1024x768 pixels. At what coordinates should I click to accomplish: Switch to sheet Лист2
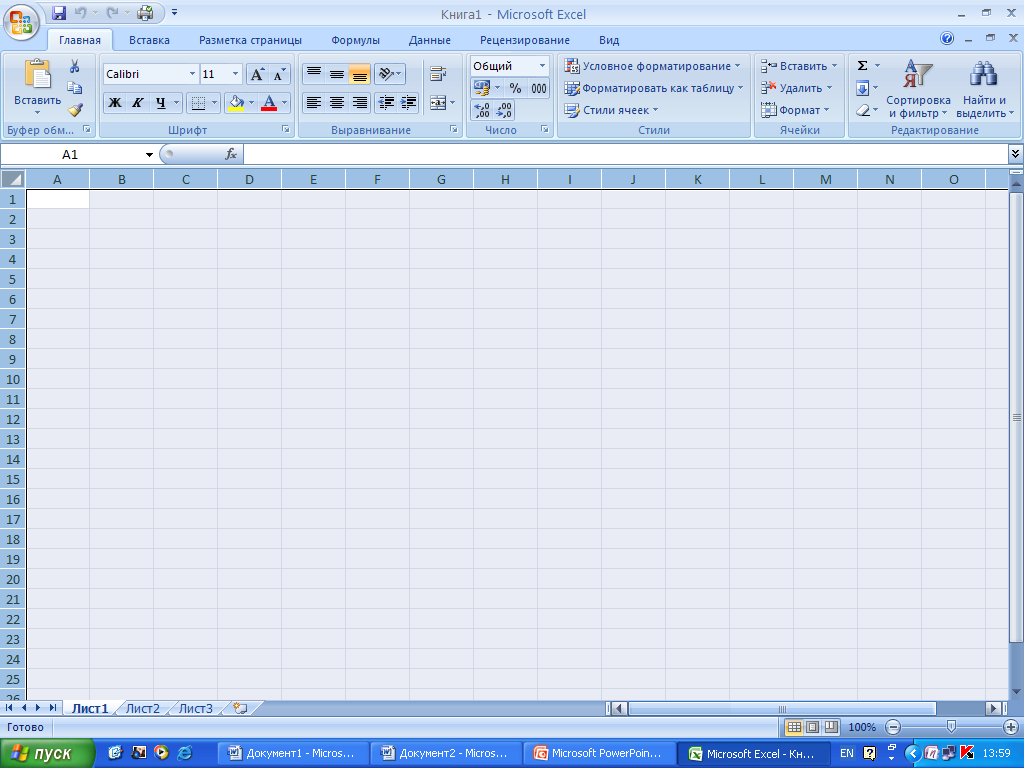click(142, 709)
